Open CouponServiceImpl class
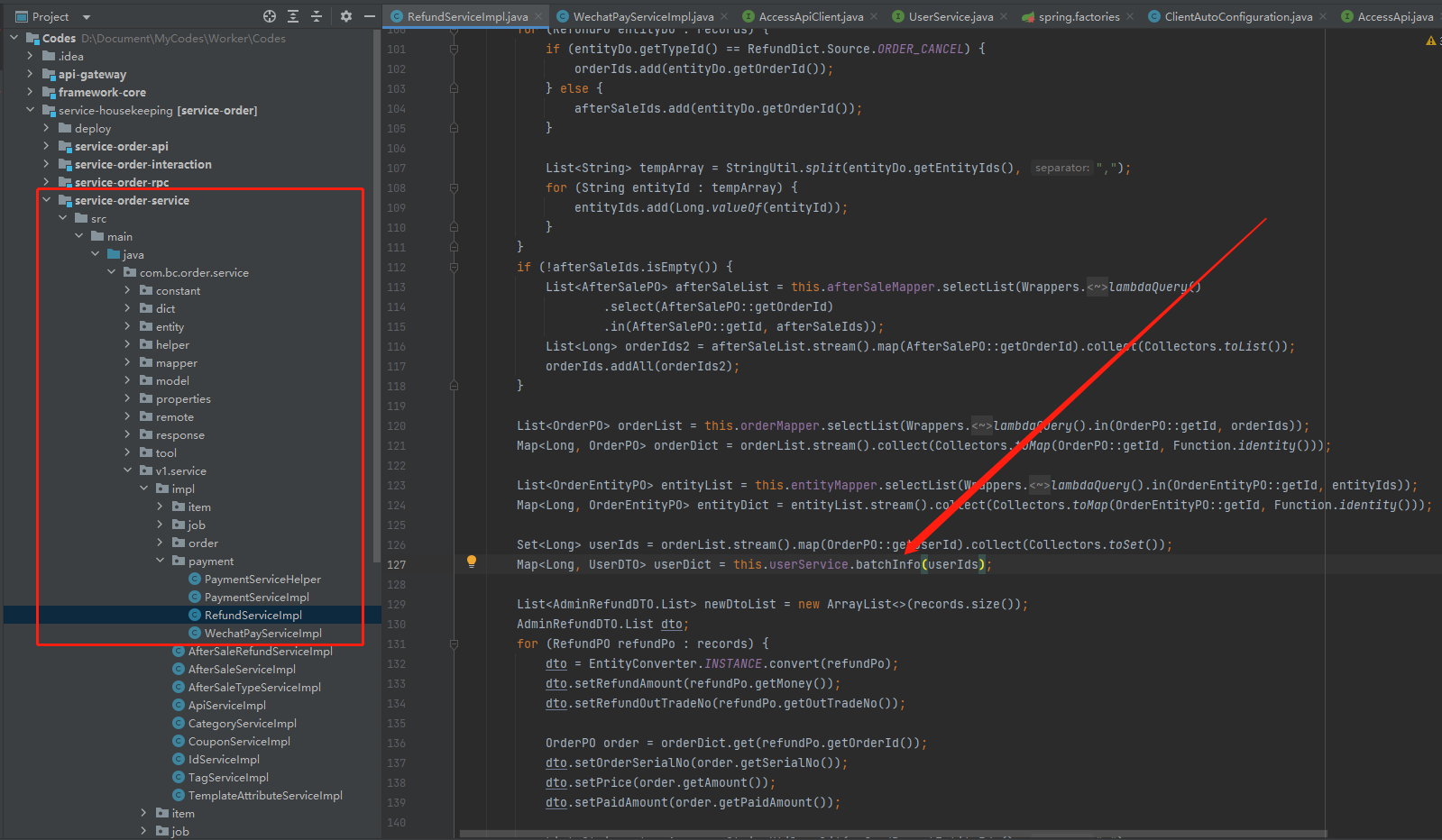Viewport: 1442px width, 840px height. pos(239,741)
